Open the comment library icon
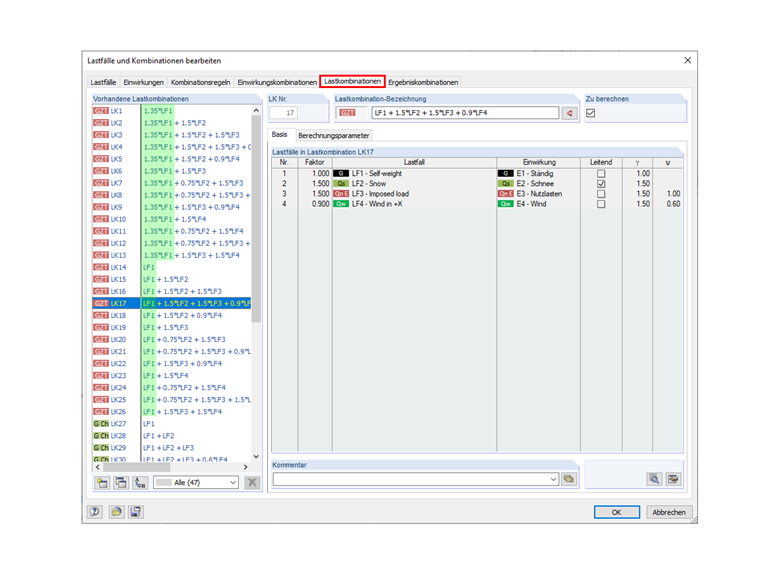760x570 pixels. (x=569, y=479)
